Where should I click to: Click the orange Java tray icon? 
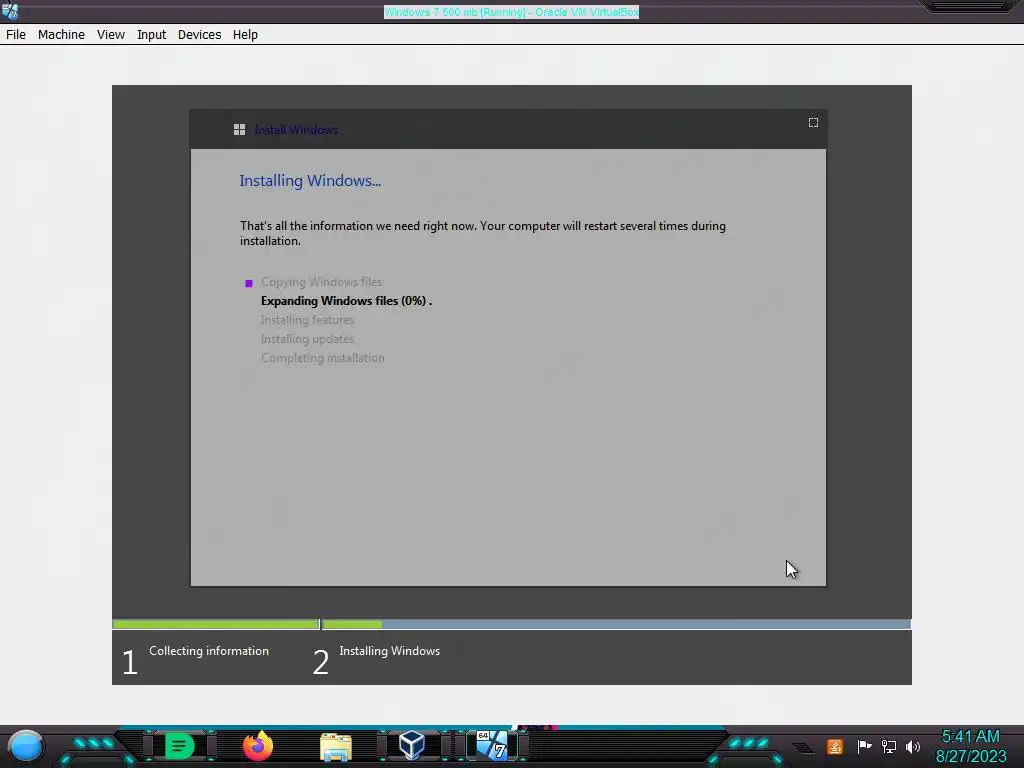point(835,746)
